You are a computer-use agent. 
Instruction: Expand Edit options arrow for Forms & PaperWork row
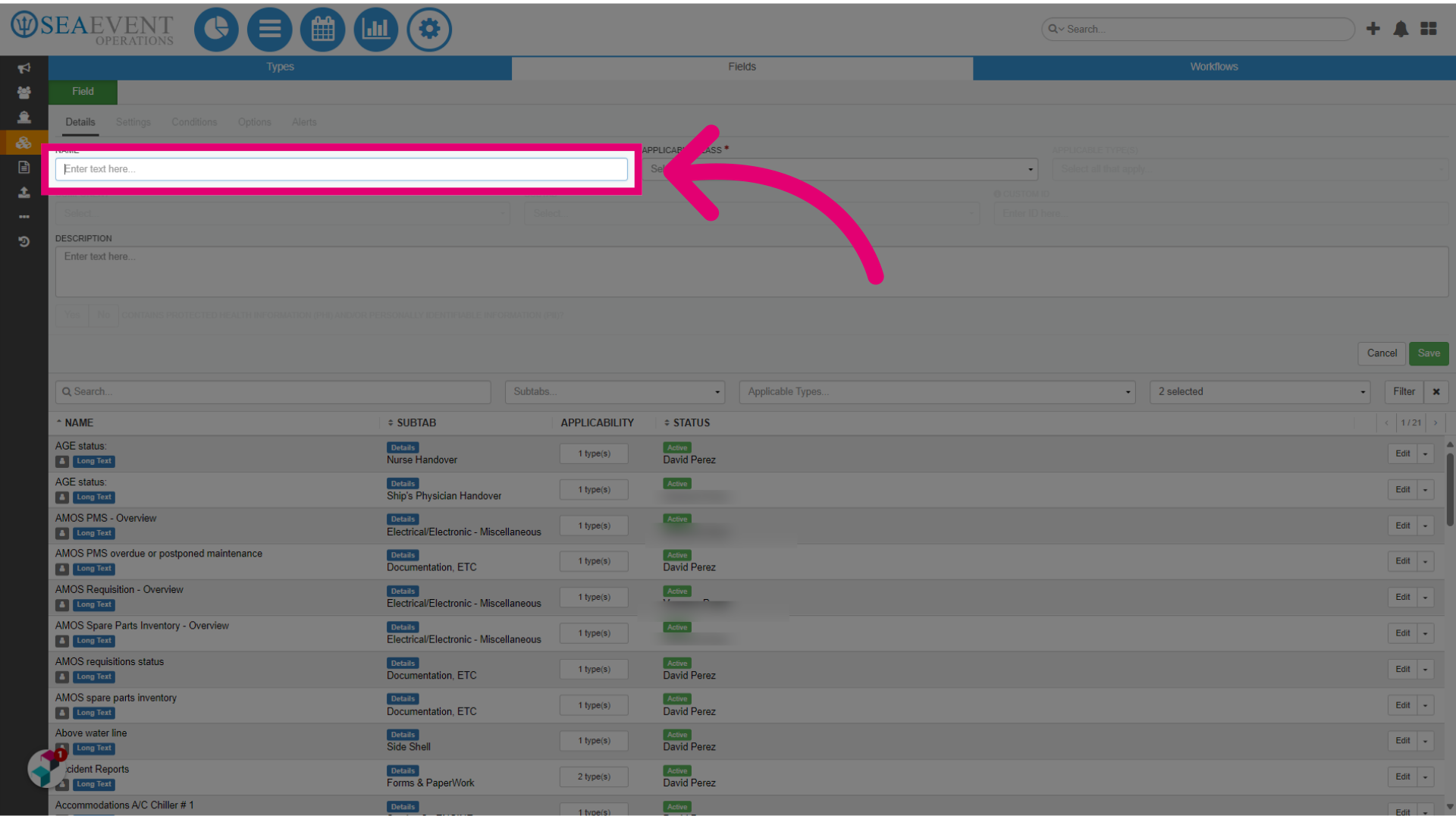[1426, 777]
